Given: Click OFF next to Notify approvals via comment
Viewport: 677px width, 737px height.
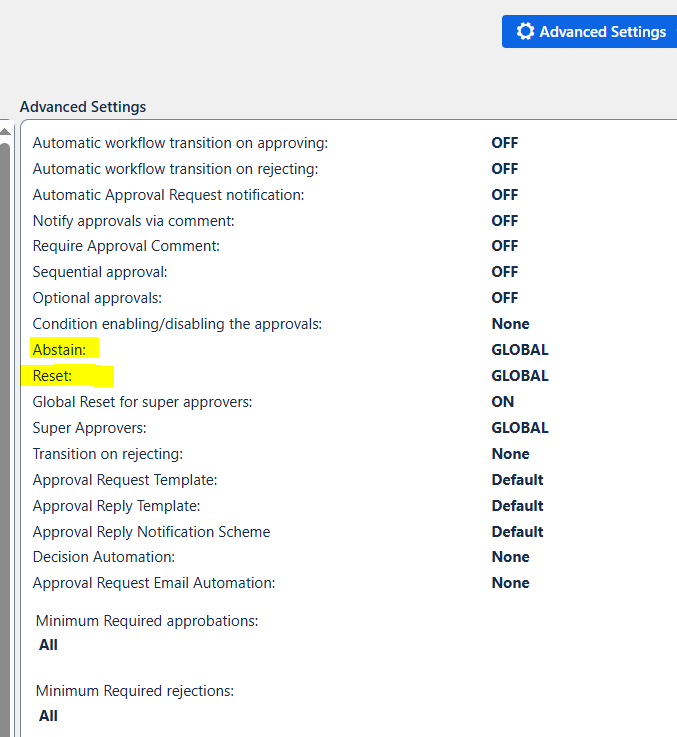Looking at the screenshot, I should click(504, 221).
